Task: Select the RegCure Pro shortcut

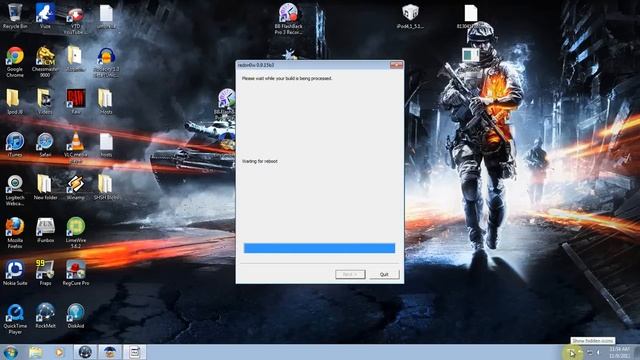Action: (x=76, y=273)
